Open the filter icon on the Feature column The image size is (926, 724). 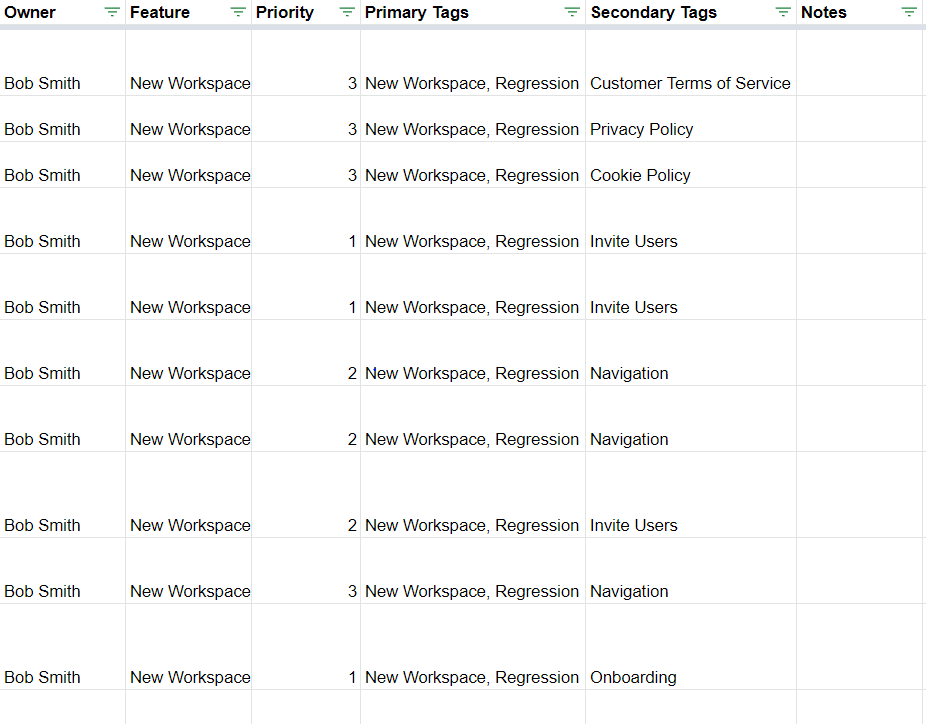(237, 12)
